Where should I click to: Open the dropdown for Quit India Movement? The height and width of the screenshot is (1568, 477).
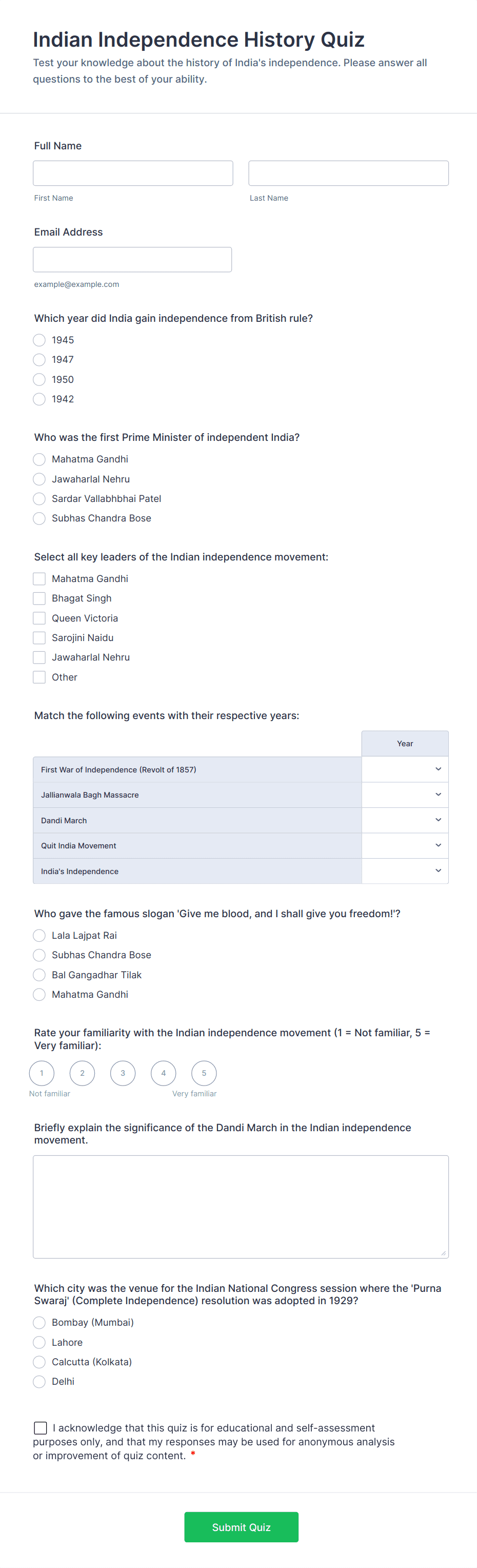tap(405, 845)
